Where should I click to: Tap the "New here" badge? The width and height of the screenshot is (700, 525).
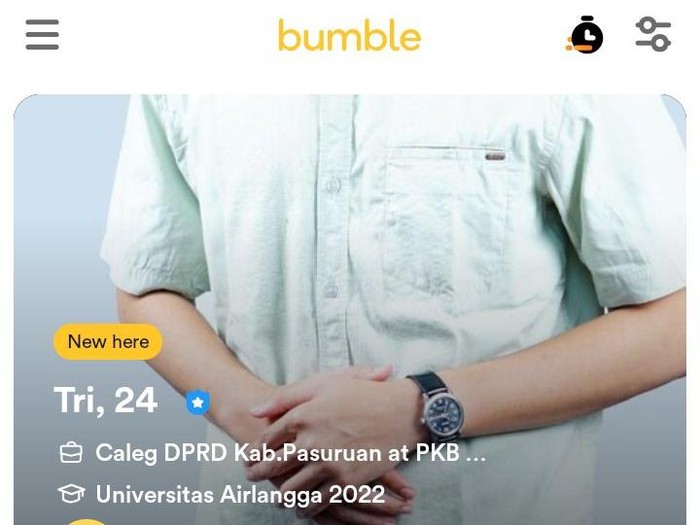coord(108,342)
